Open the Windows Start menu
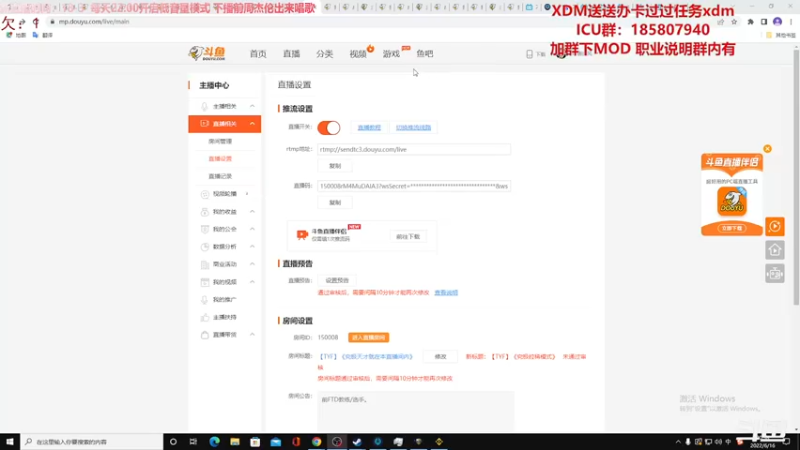 tap(10, 441)
